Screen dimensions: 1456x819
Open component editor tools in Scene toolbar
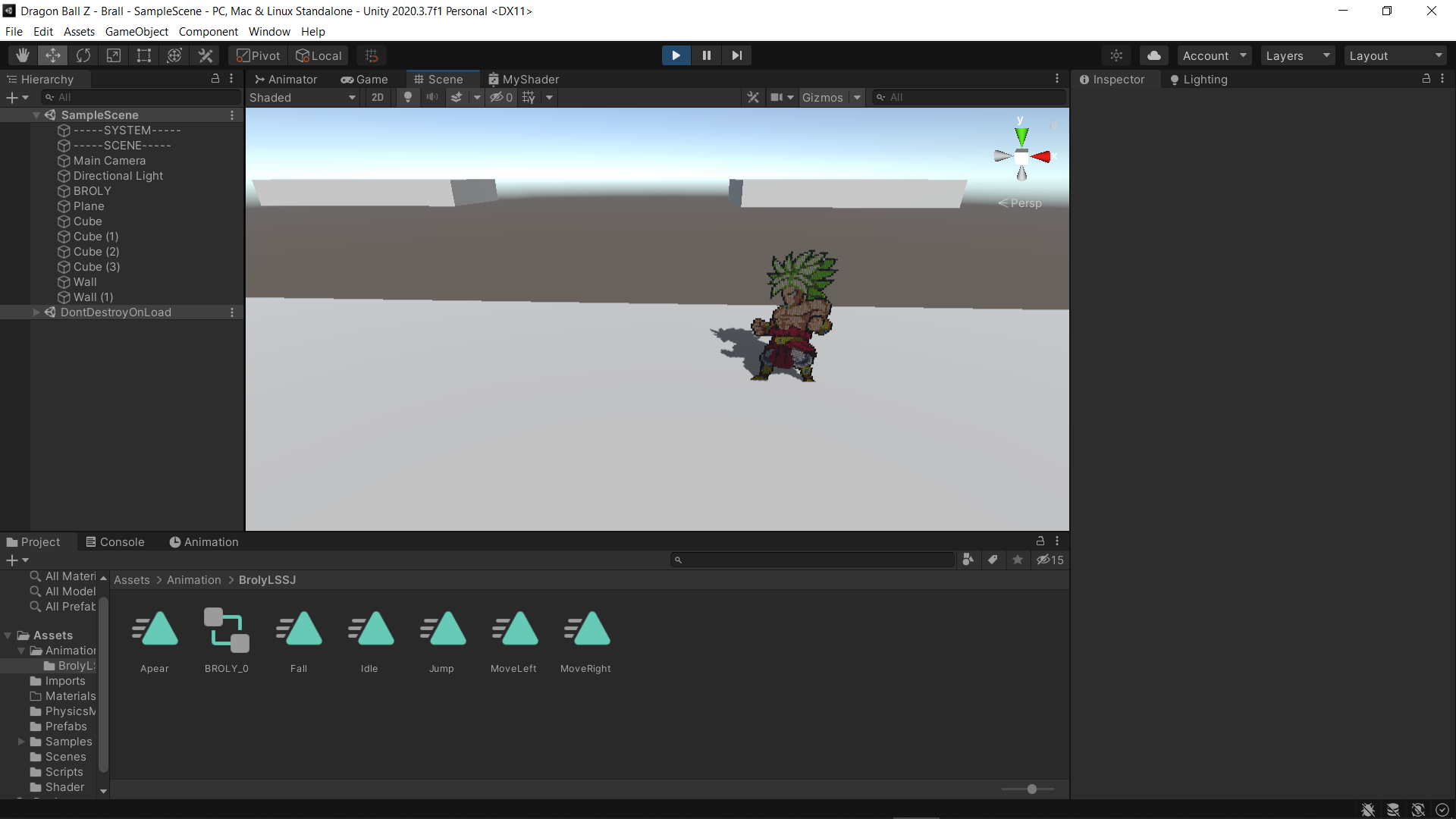pos(753,97)
